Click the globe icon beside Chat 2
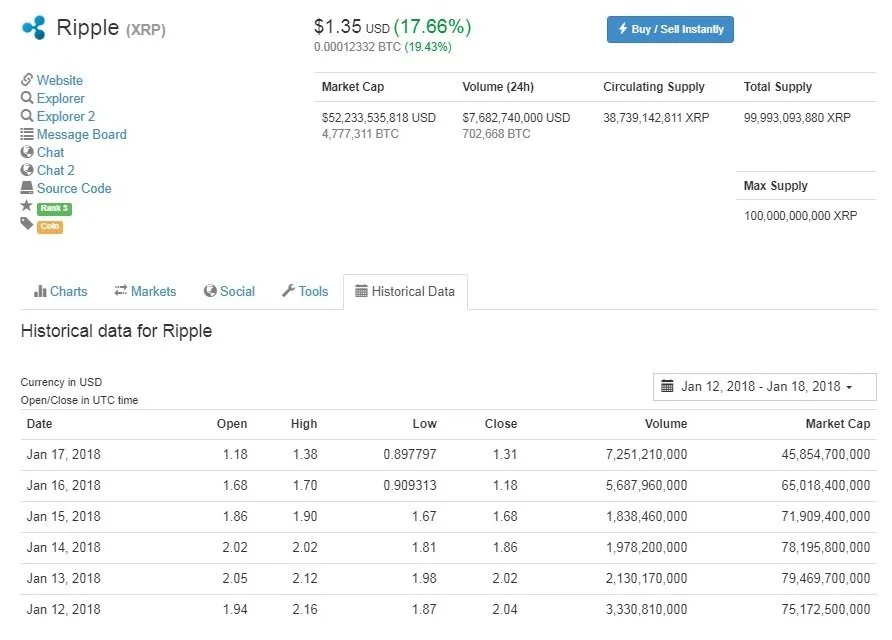Viewport: 892px width, 640px height. (x=26, y=170)
